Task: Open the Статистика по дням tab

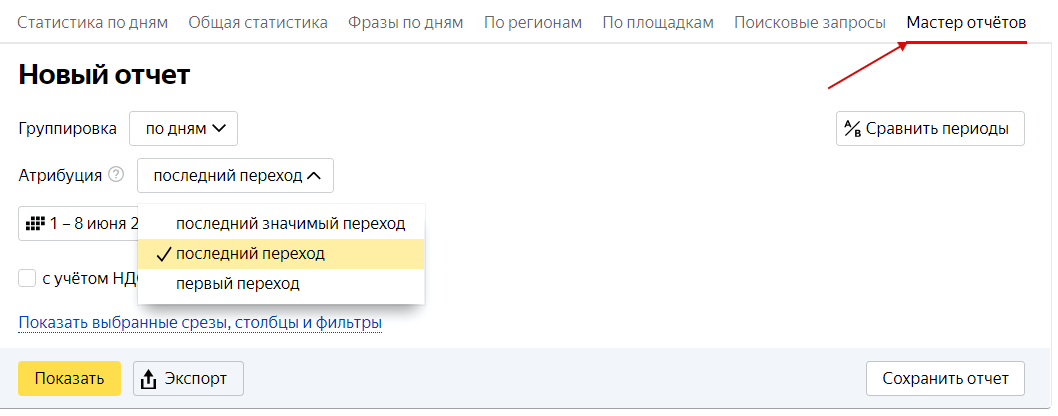Action: tap(92, 22)
